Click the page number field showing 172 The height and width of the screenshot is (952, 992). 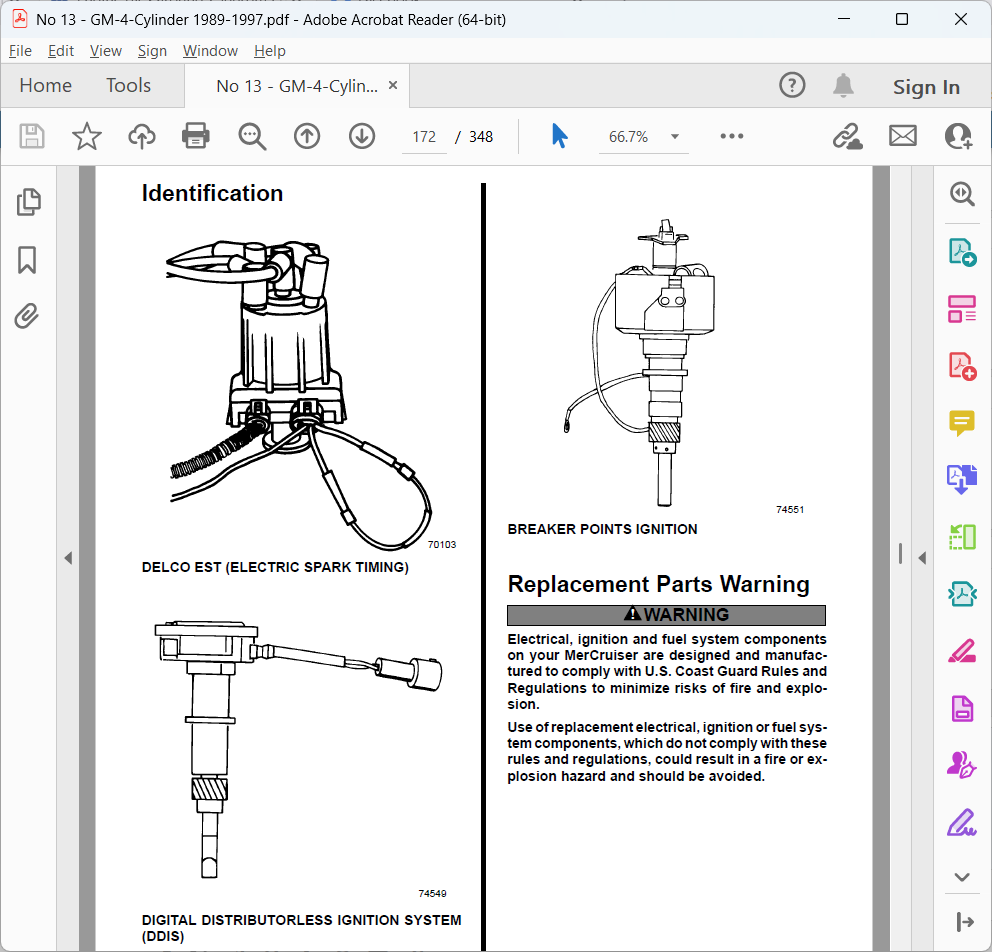[x=424, y=137]
